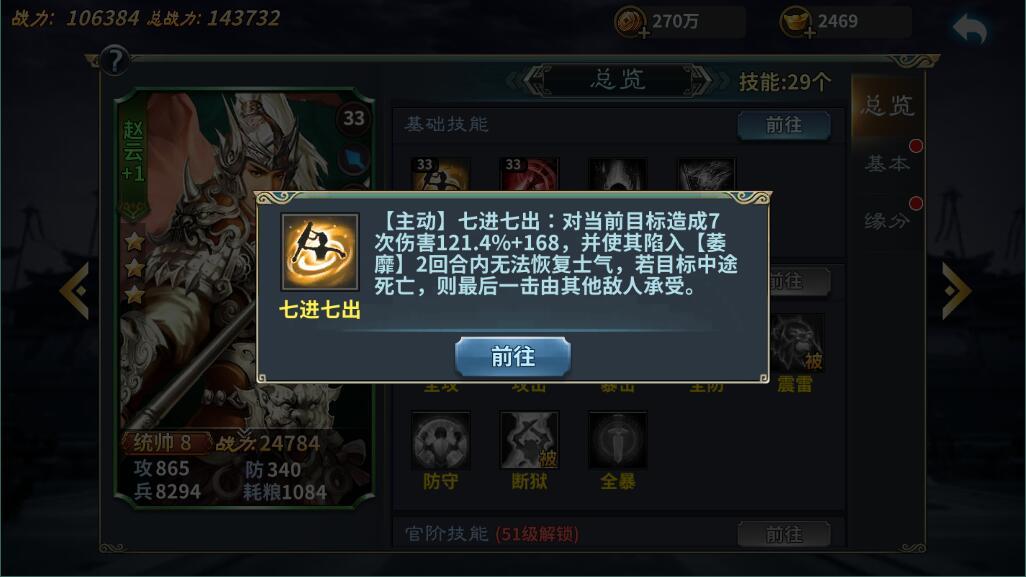Cycle 总览 header with left arrow
1026x577 pixels.
point(525,81)
